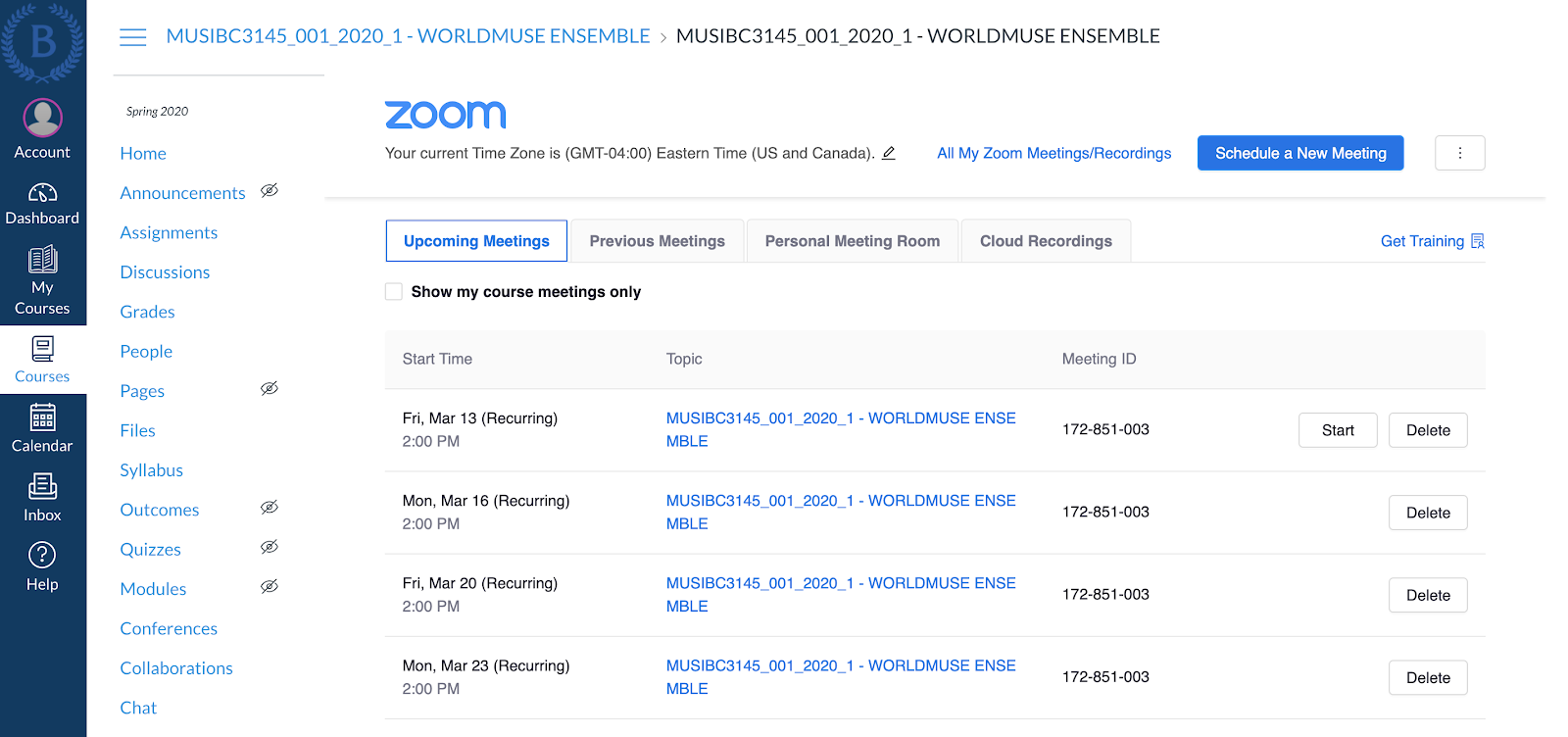Click hidden eye icon beside Announcements
This screenshot has height=737, width=1568.
tap(269, 190)
